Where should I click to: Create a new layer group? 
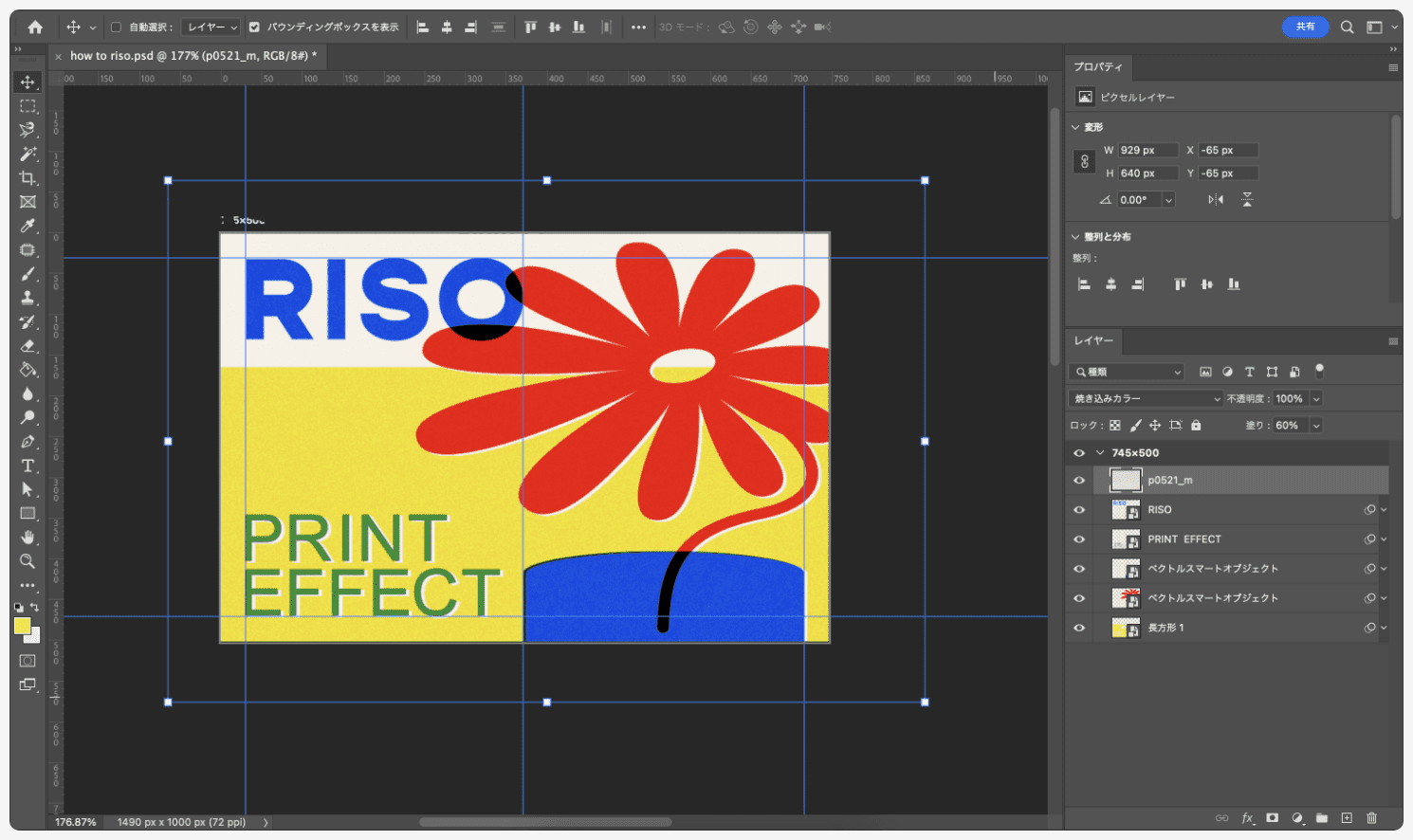pos(1322,818)
